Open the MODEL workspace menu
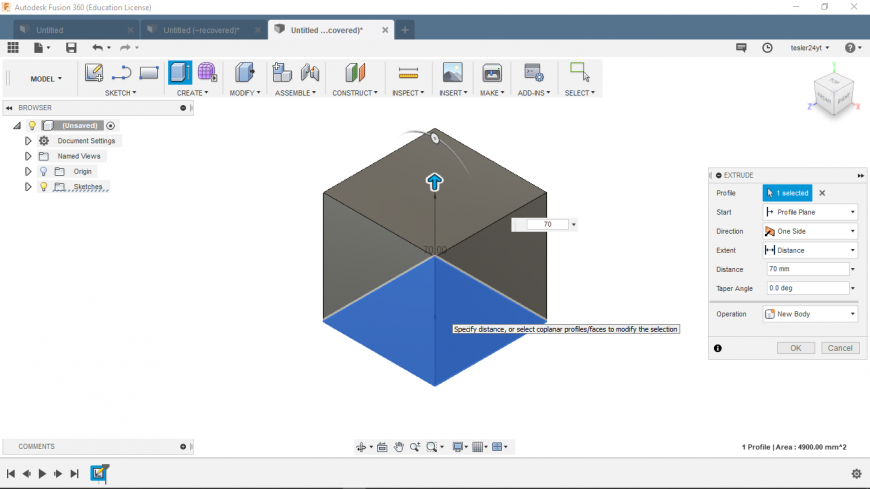The image size is (870, 489). 45,78
